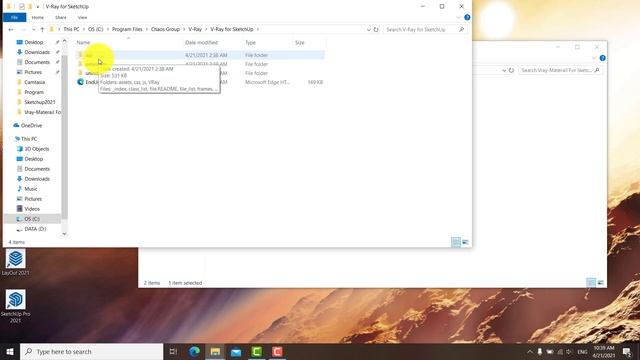Select the Microsoft Edge HTML file row
This screenshot has width=640, height=360.
200,82
